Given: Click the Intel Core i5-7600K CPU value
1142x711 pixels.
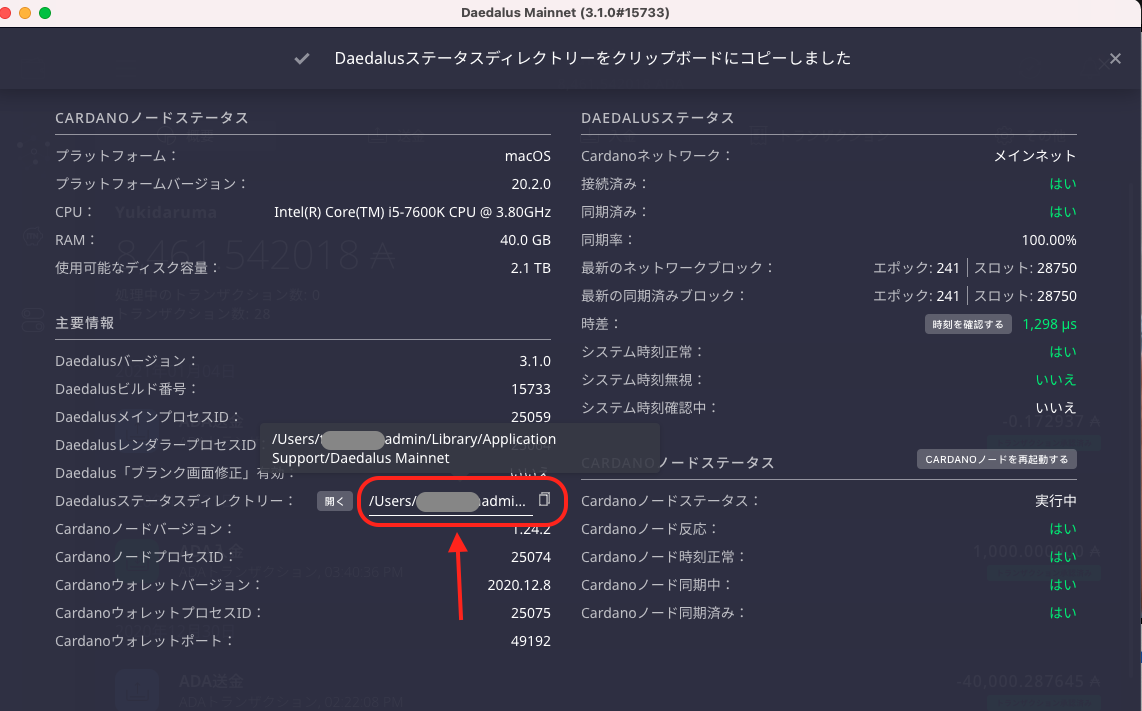Looking at the screenshot, I should tap(412, 212).
